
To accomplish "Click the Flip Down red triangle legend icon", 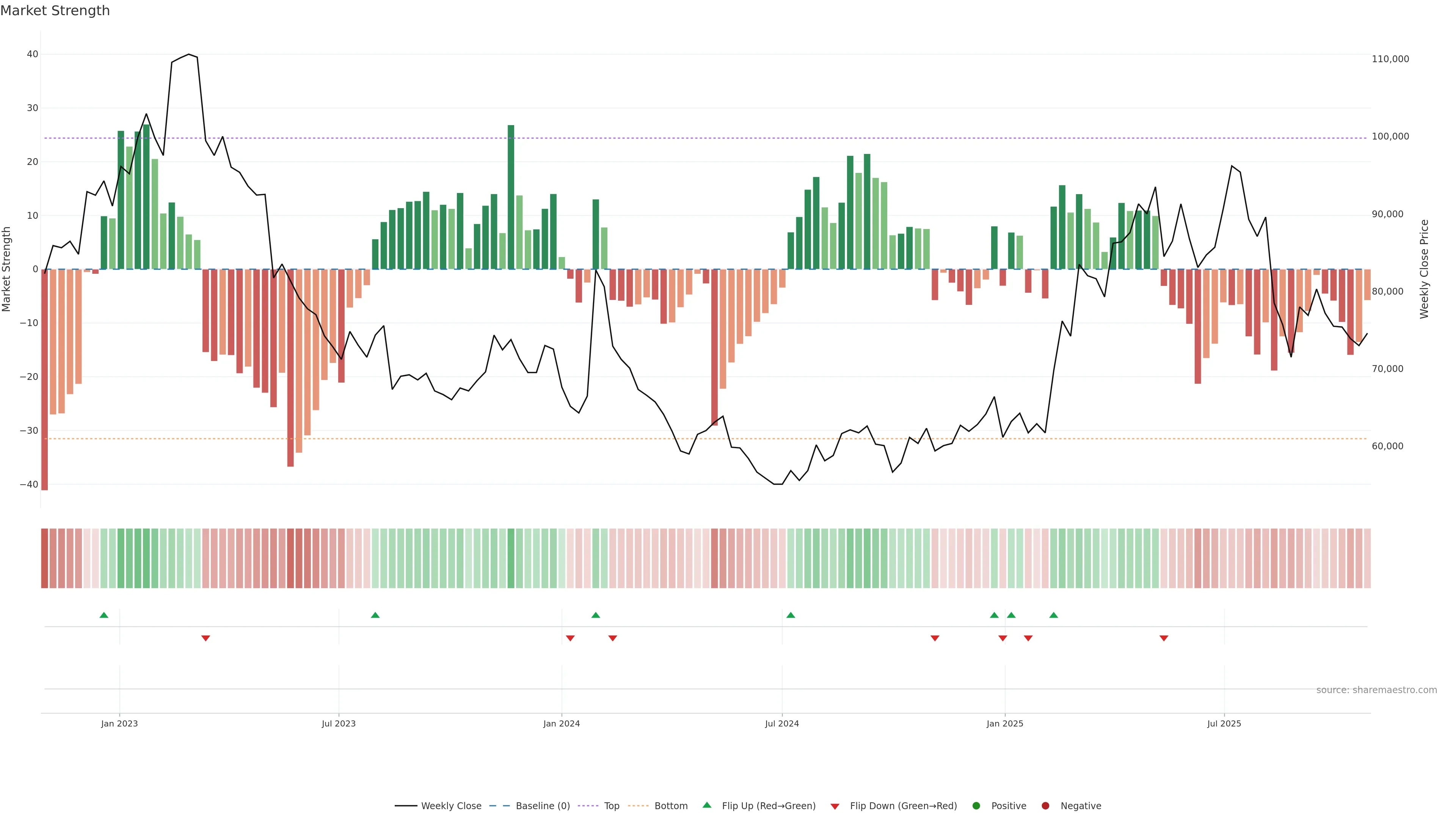I will pyautogui.click(x=835, y=806).
